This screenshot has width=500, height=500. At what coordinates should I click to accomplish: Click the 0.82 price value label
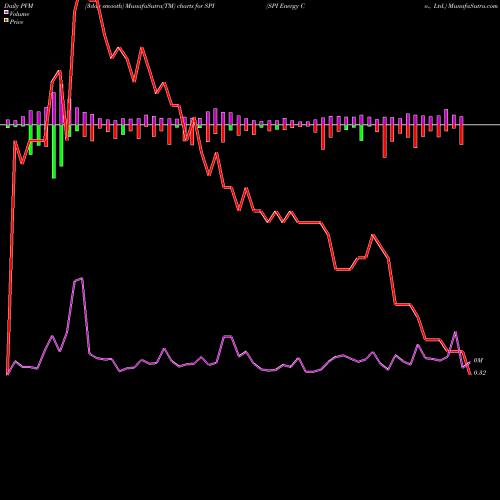[479, 373]
